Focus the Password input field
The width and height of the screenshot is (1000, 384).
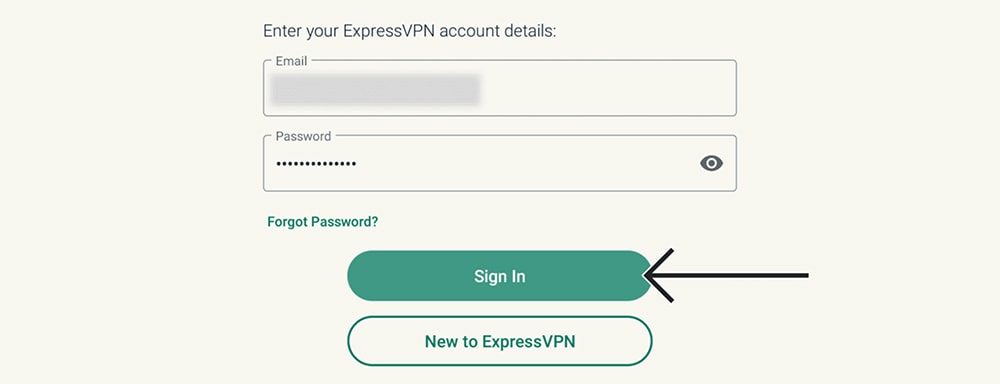pos(499,163)
